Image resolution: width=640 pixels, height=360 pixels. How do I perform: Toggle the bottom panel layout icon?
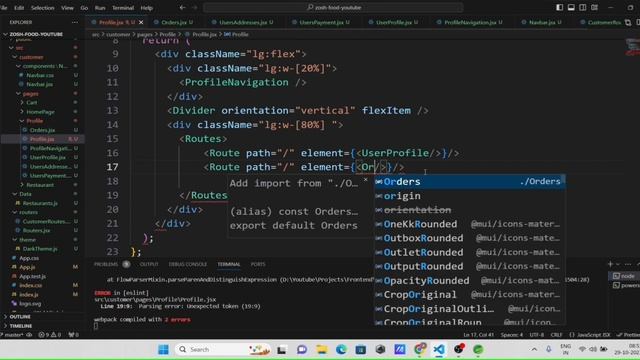pos(571,7)
